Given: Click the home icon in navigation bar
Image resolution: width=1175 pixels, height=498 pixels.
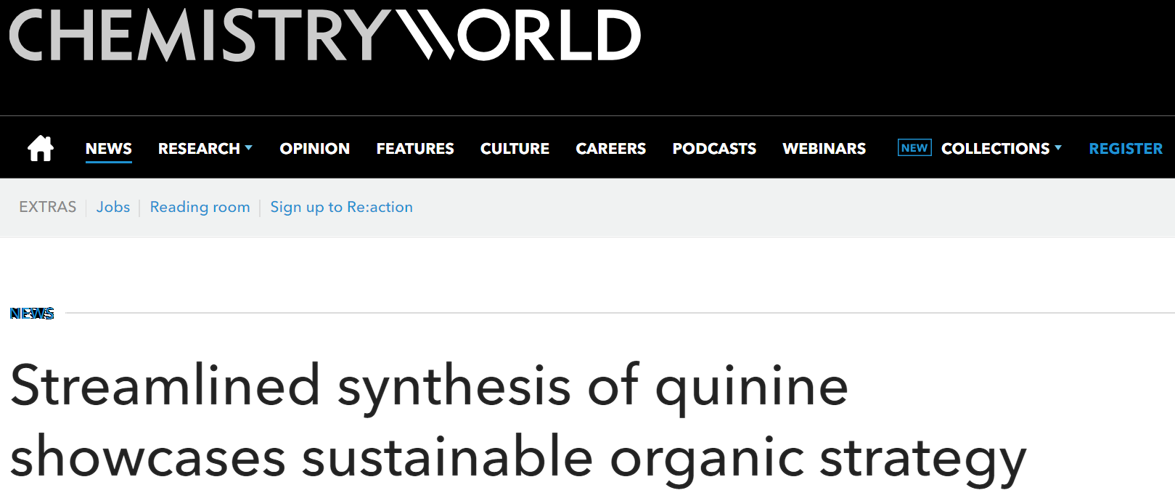Looking at the screenshot, I should [x=40, y=148].
